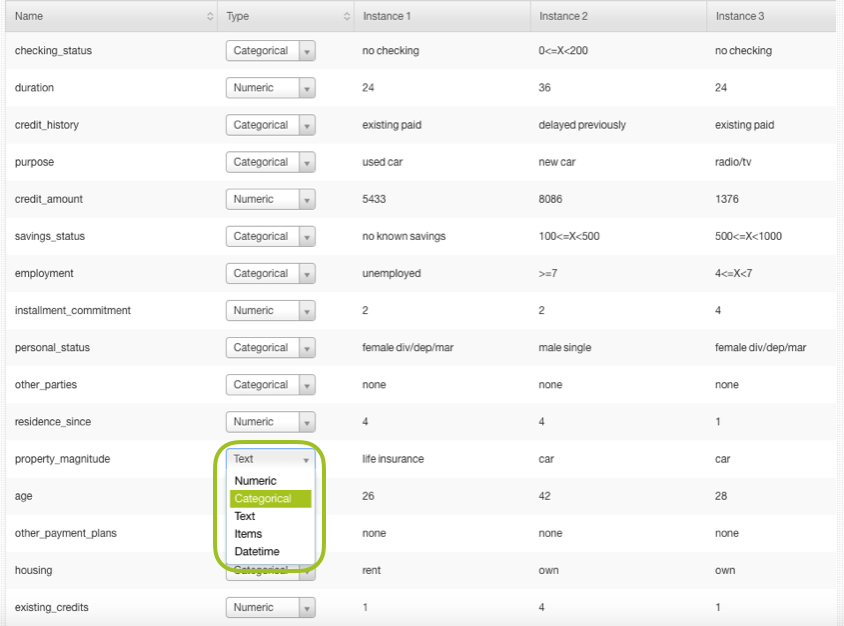
Task: Click the credit_amount field name
Action: click(x=49, y=199)
